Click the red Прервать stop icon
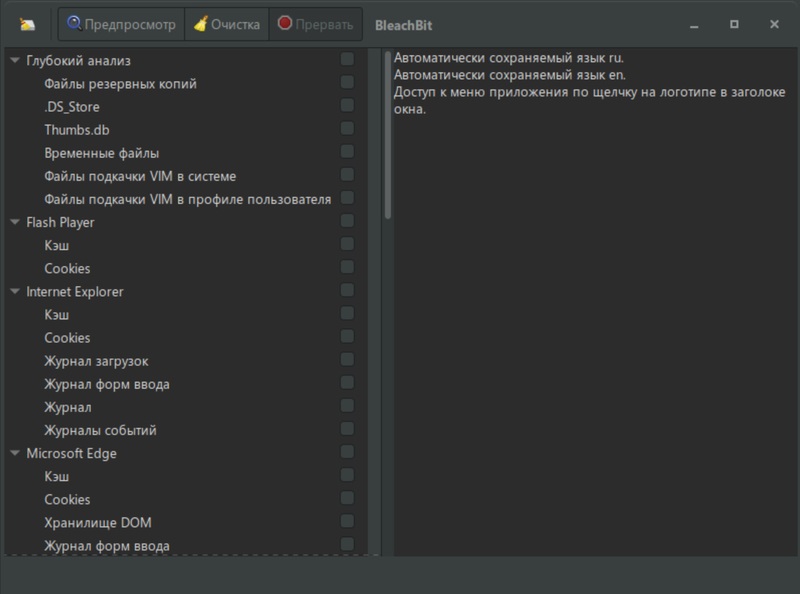800x594 pixels. point(285,24)
